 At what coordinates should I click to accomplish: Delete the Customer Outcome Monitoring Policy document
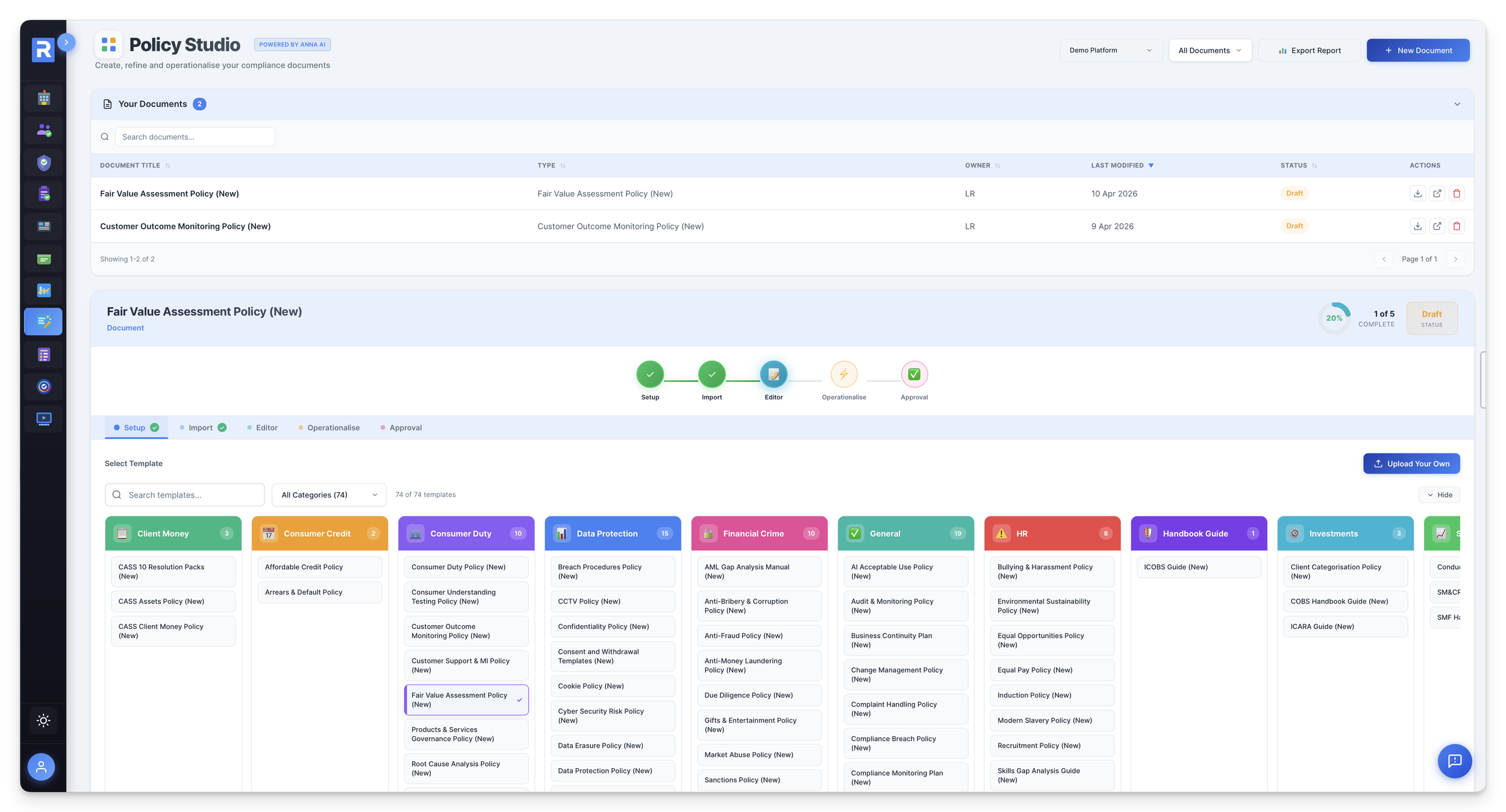click(x=1457, y=226)
